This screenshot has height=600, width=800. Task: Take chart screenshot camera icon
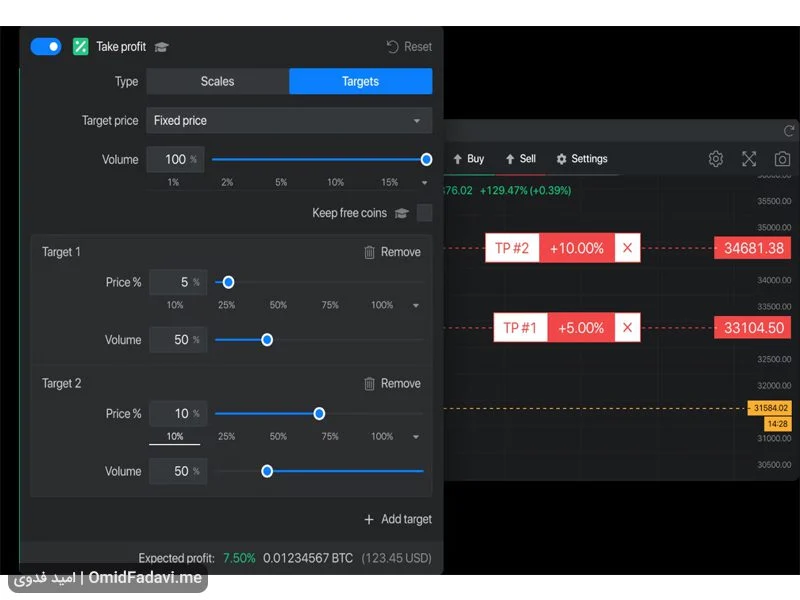[782, 159]
